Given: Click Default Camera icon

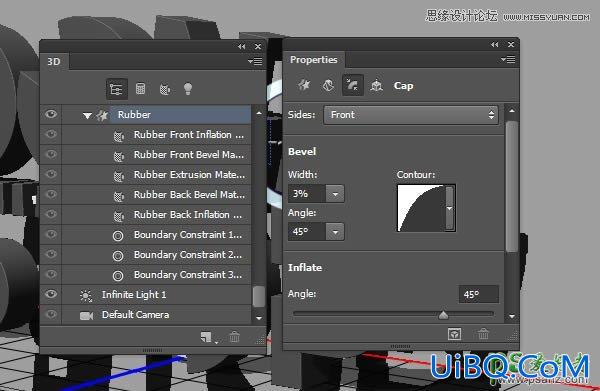Looking at the screenshot, I should (x=86, y=316).
